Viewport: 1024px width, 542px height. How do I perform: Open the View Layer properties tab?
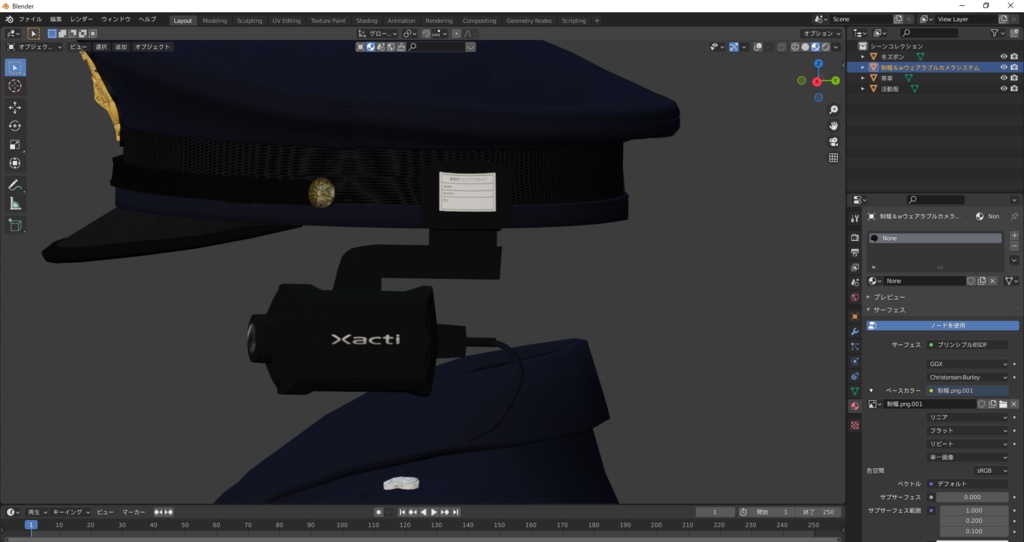coord(855,268)
